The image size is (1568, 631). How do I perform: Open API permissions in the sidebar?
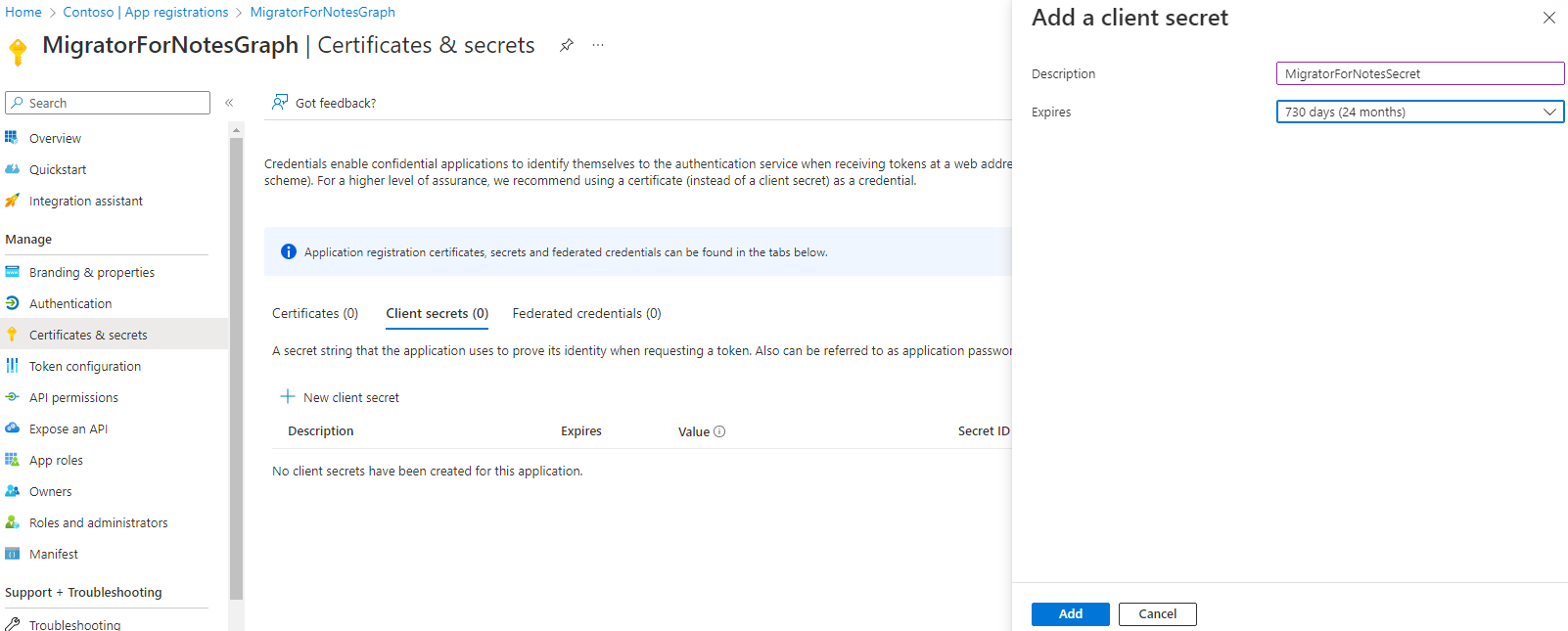click(73, 397)
